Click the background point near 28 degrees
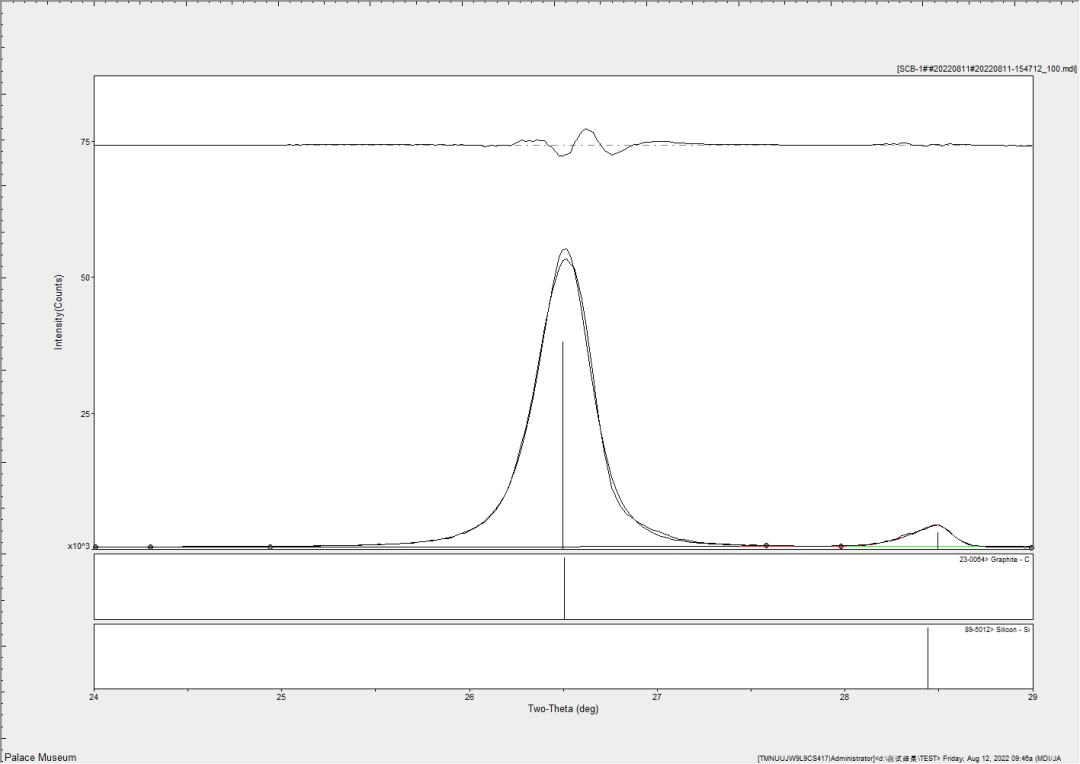Image resolution: width=1080 pixels, height=764 pixels. 841,546
